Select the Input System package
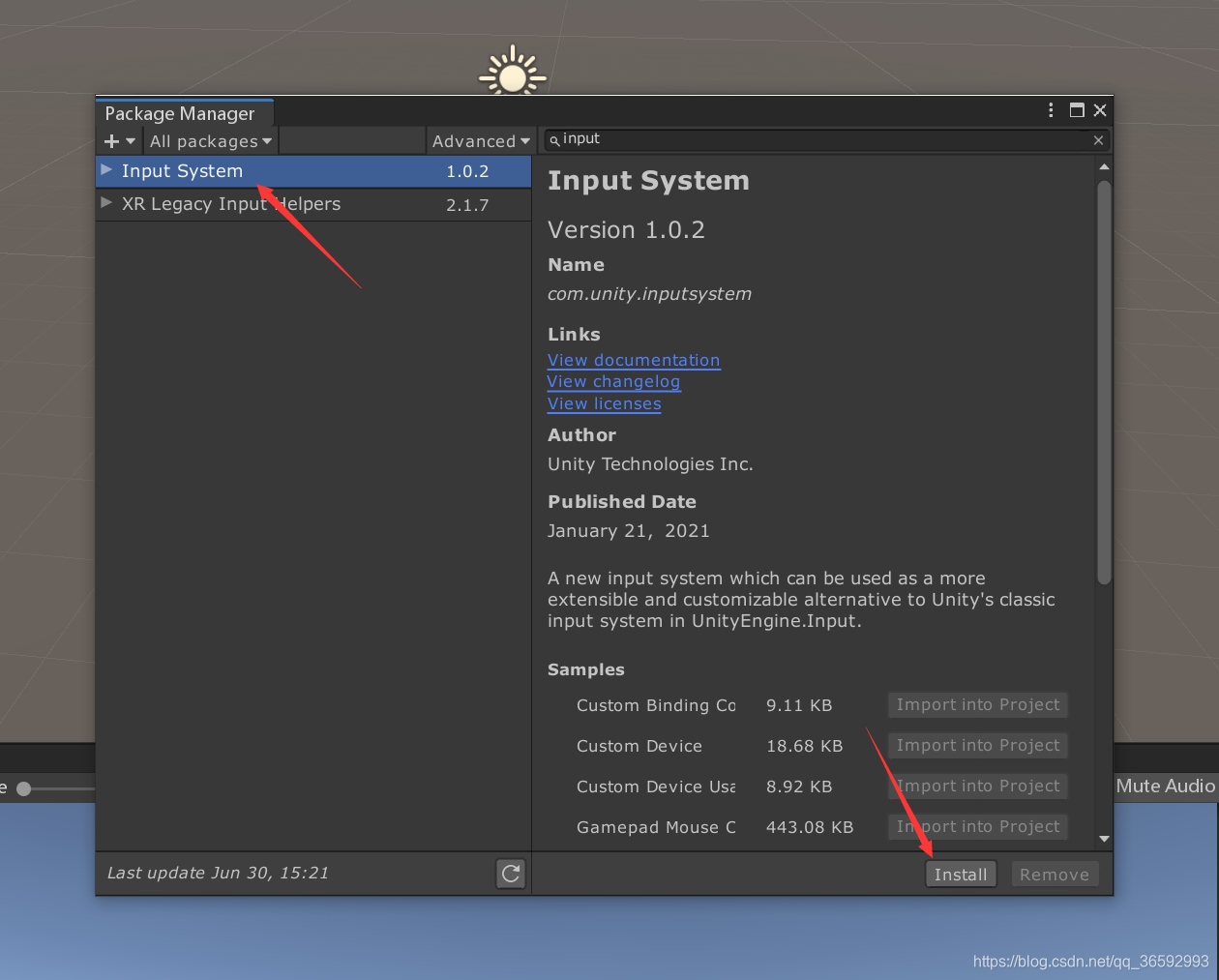Image resolution: width=1219 pixels, height=980 pixels. click(313, 171)
